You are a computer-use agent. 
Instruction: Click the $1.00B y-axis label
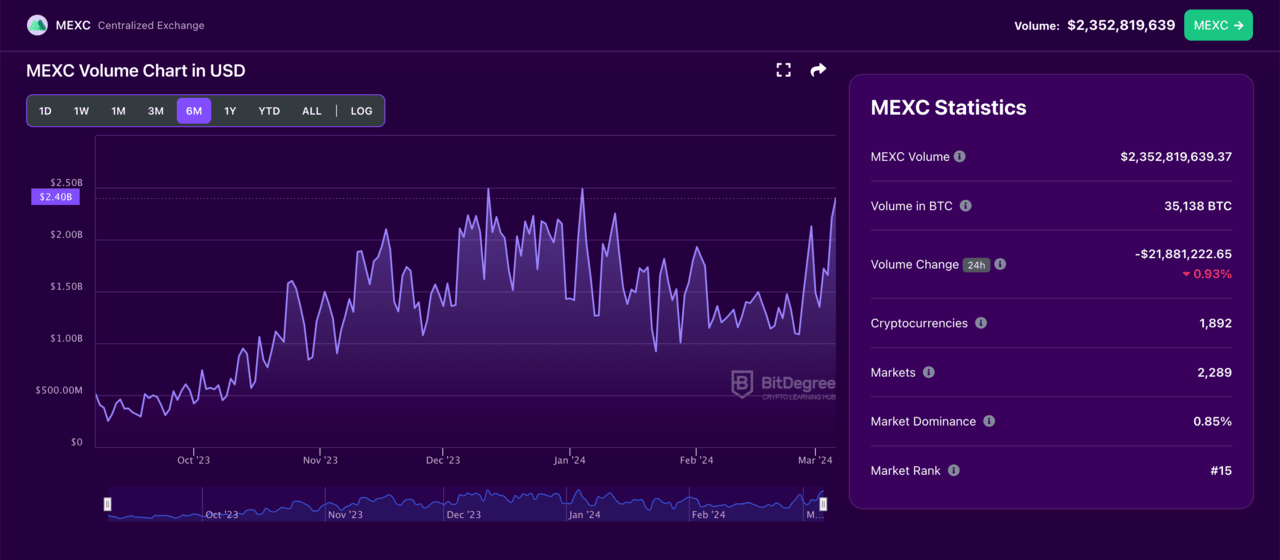tap(66, 338)
